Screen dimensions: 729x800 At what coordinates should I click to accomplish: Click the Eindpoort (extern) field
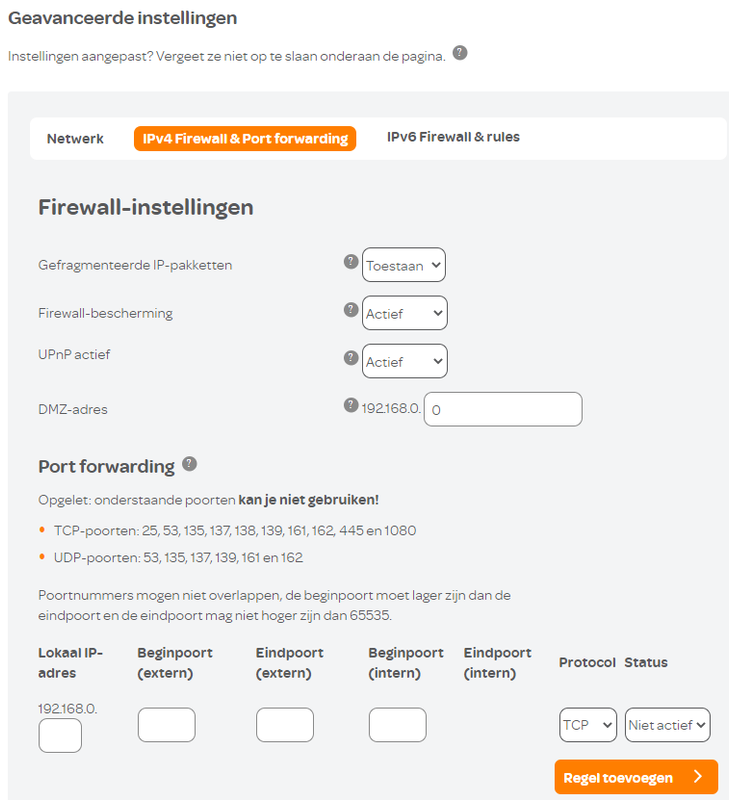point(285,725)
